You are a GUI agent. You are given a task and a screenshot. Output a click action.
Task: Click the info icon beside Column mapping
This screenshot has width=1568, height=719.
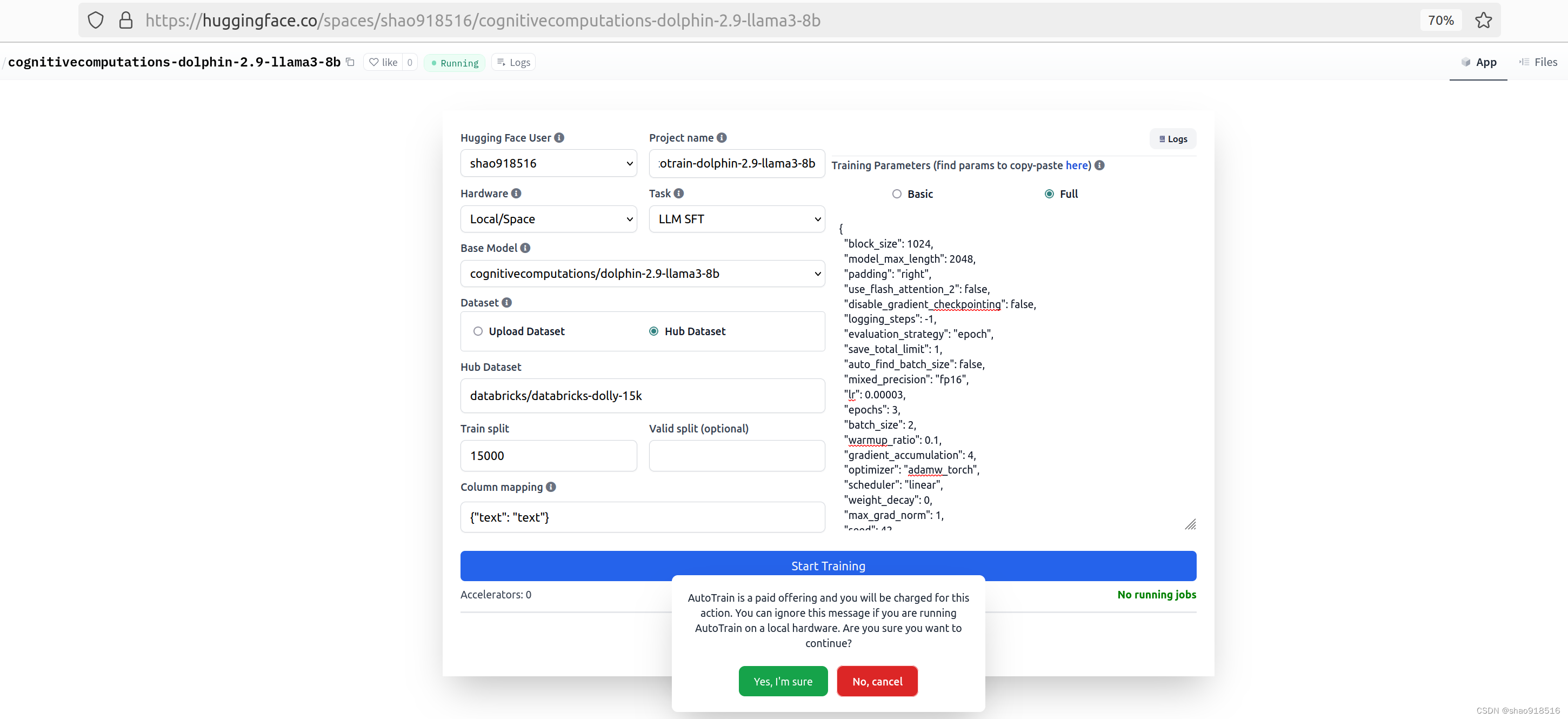click(x=550, y=487)
